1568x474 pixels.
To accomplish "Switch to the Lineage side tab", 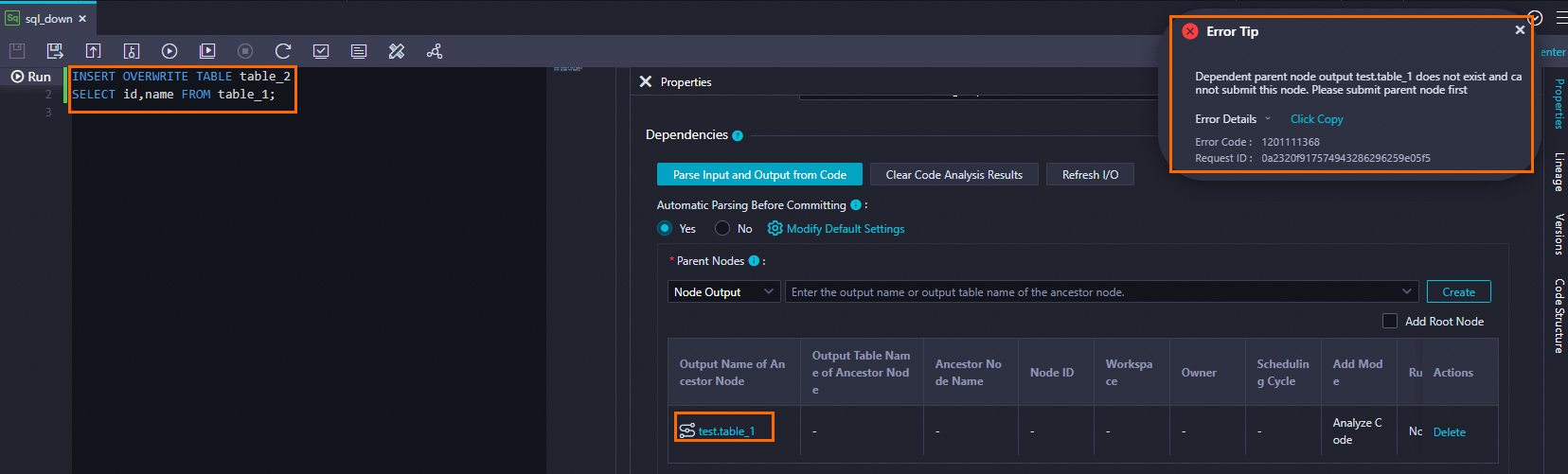I will click(x=1559, y=172).
